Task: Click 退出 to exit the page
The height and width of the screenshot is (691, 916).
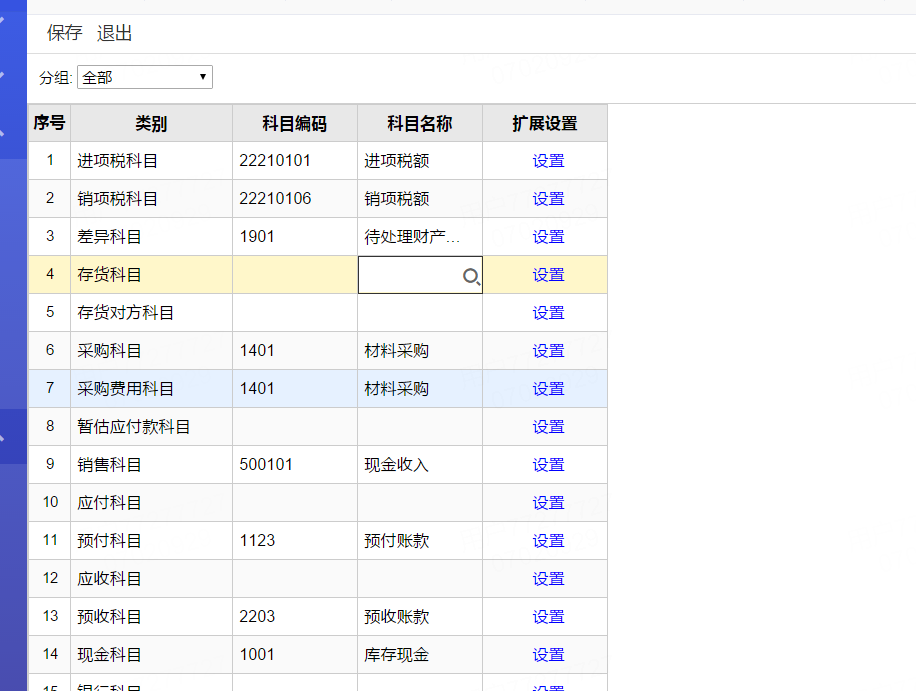Action: pyautogui.click(x=114, y=33)
